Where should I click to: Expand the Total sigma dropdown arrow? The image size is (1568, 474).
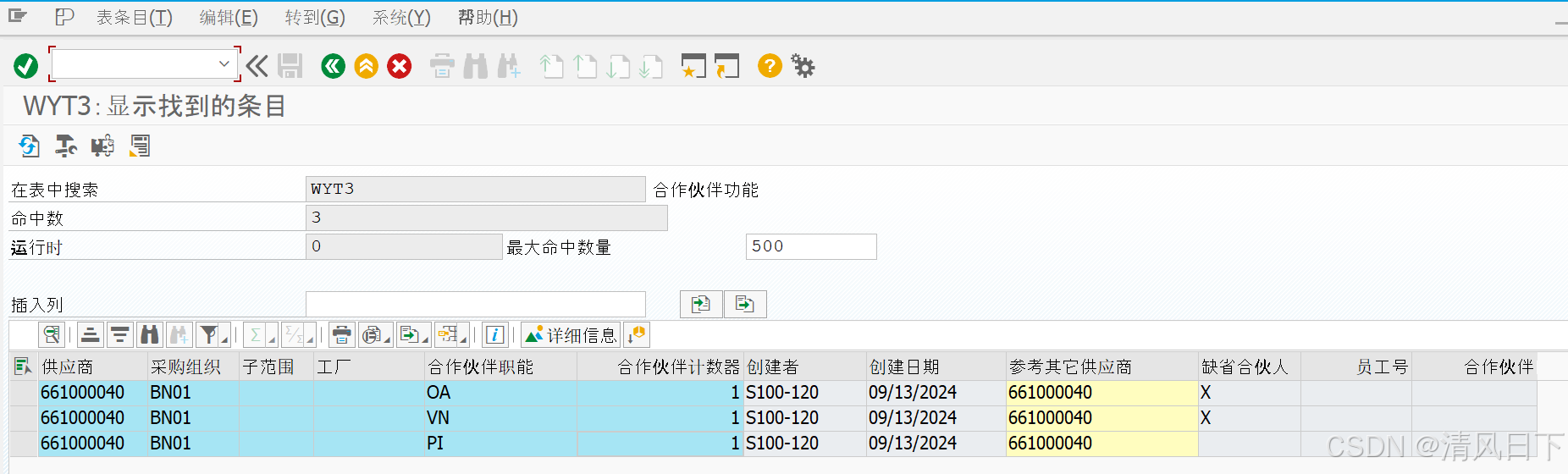tap(272, 339)
